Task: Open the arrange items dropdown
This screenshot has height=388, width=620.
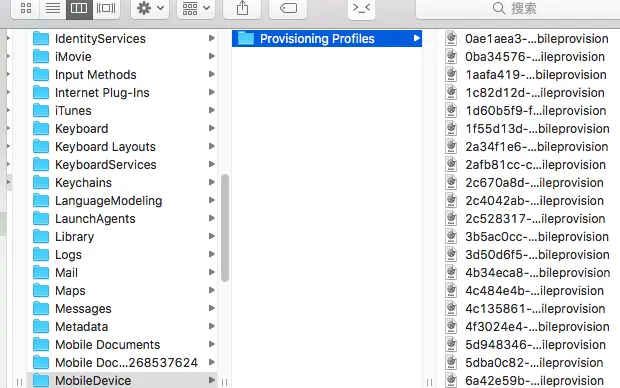Action: (x=196, y=8)
